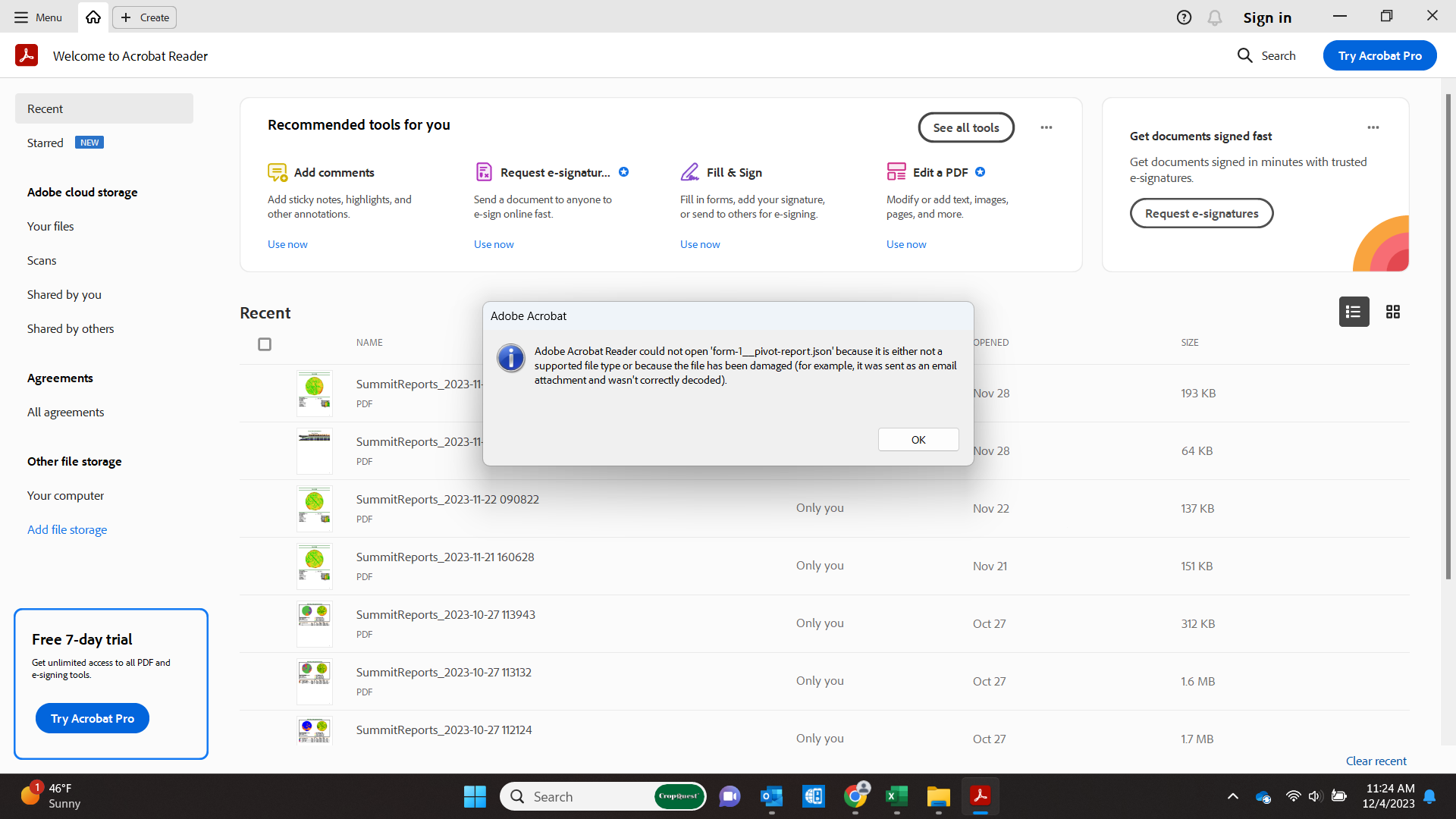
Task: Open Chrome from the taskbar
Action: tap(855, 796)
